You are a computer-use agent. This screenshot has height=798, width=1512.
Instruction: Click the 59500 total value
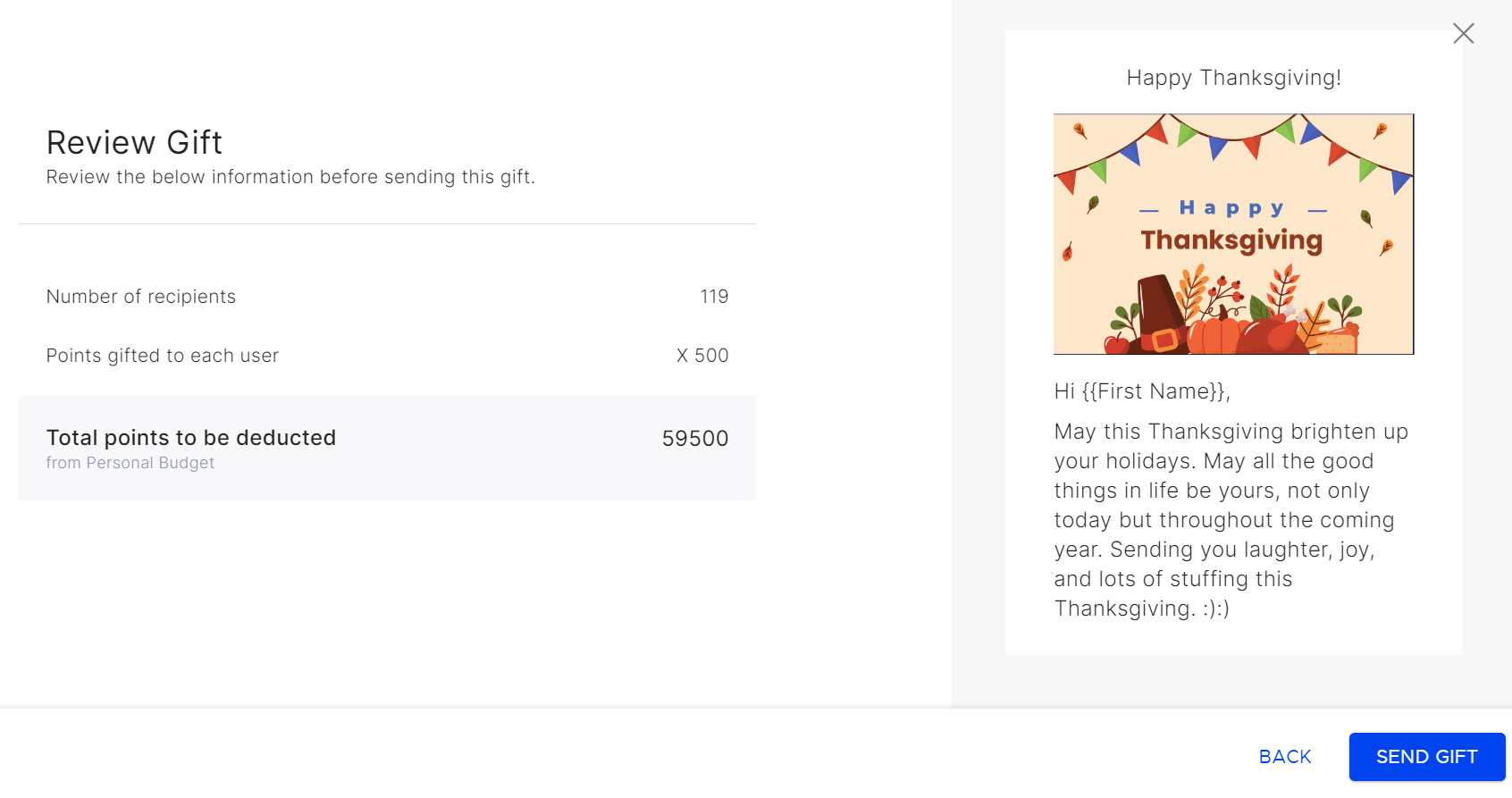coord(695,439)
